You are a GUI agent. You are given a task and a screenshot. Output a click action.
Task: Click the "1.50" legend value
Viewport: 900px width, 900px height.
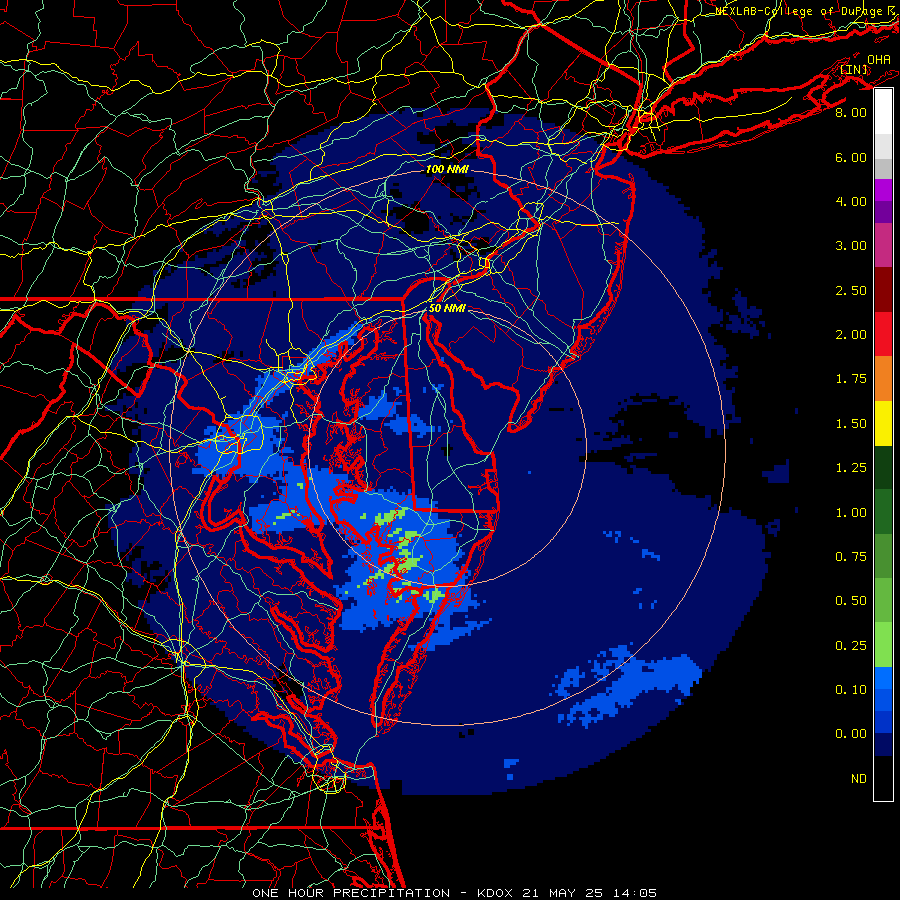(851, 424)
